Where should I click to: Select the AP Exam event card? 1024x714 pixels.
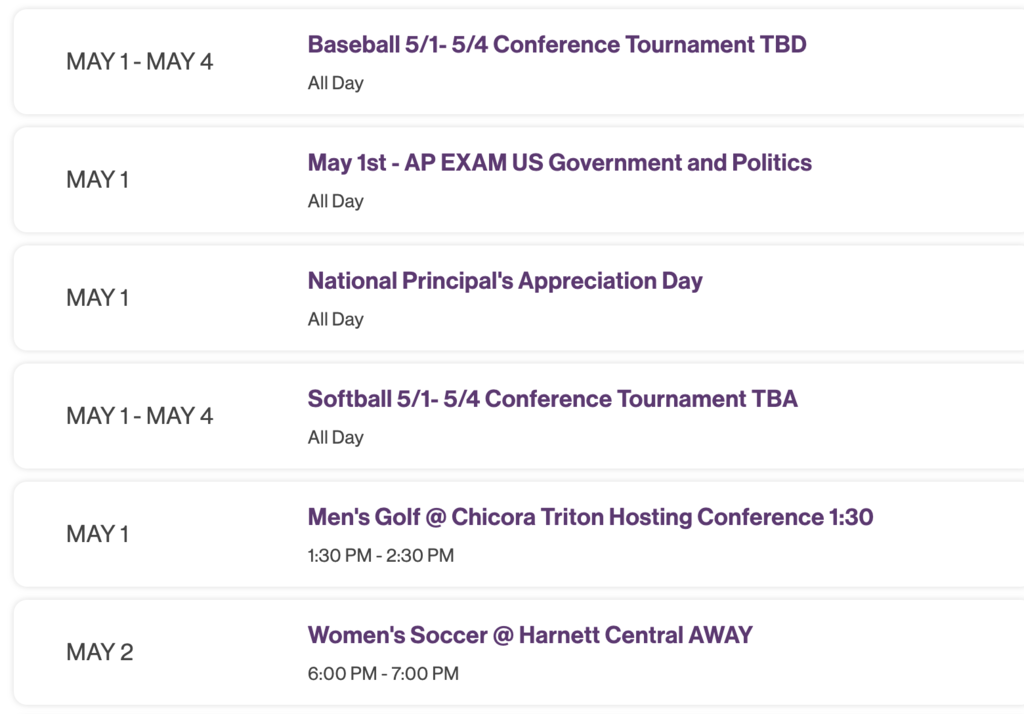[x=512, y=179]
